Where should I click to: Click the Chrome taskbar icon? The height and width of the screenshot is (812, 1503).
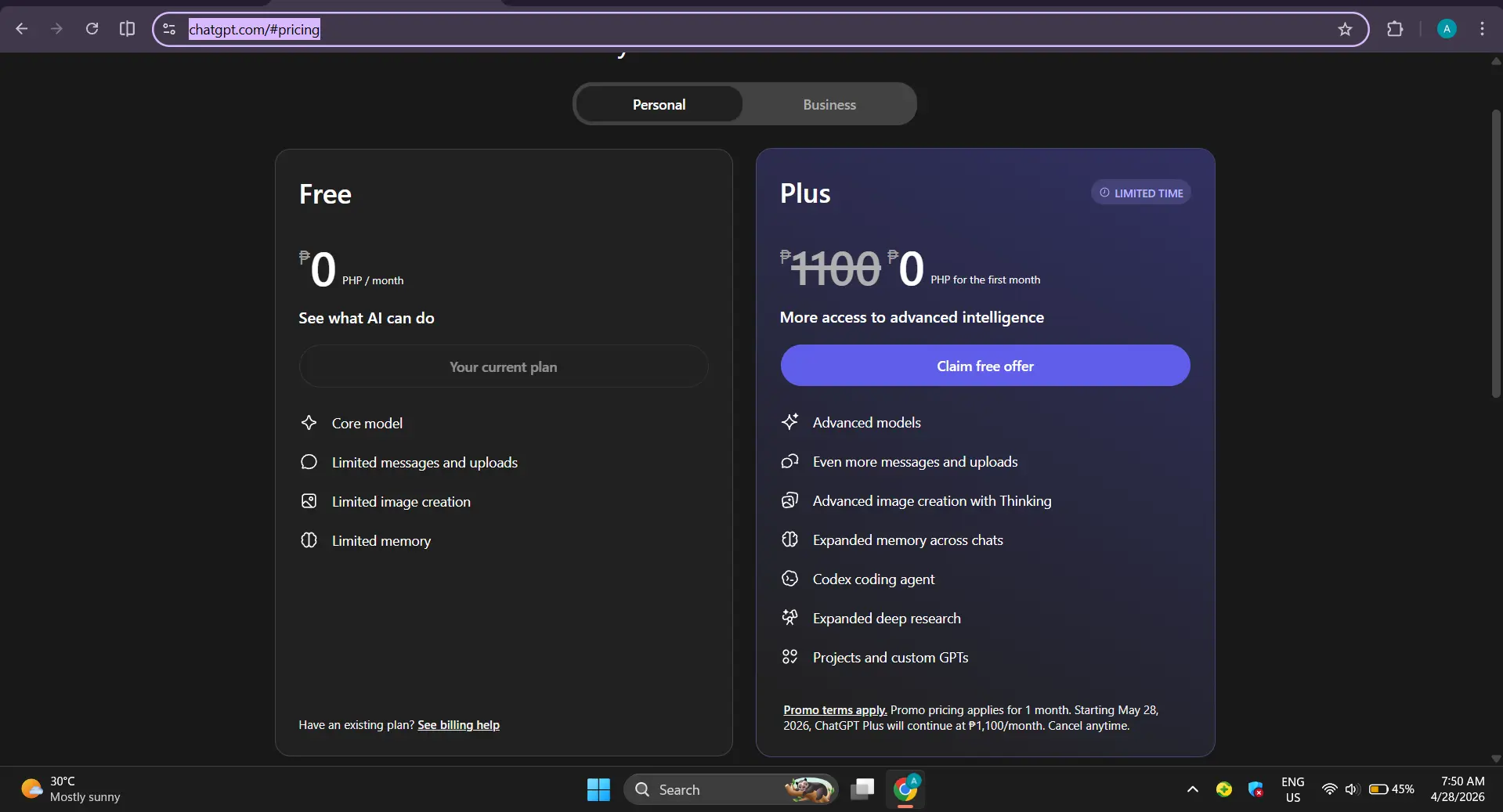905,789
